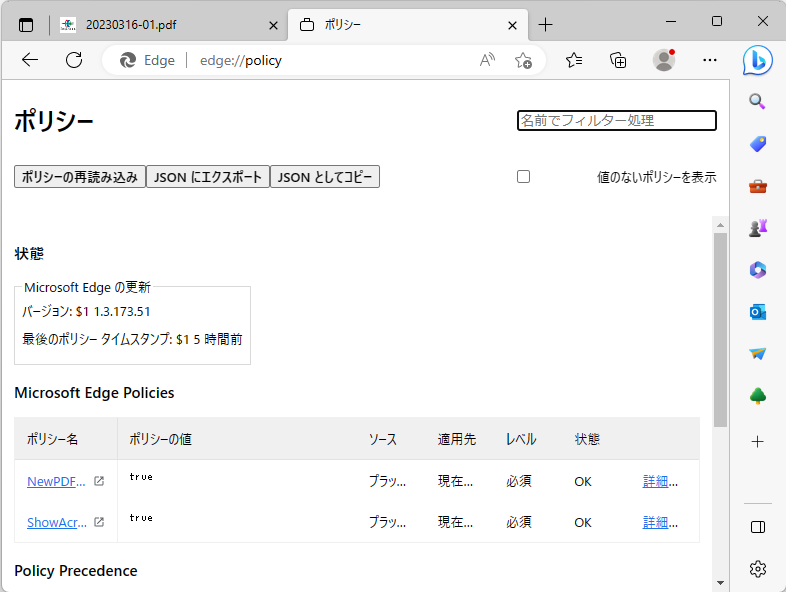Image resolution: width=786 pixels, height=592 pixels.
Task: Click the edge://policy address bar
Action: [326, 60]
